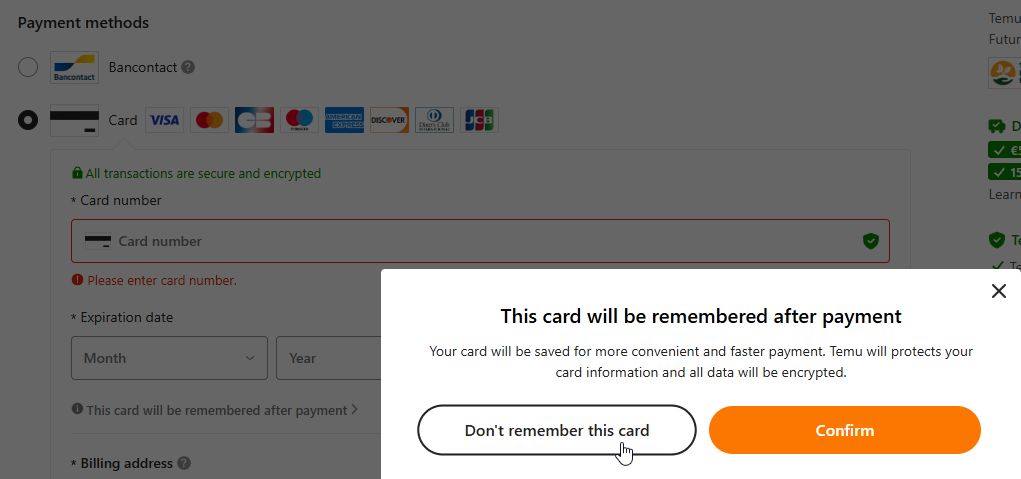
Task: Click the Bancontact logo thumbnail
Action: pos(74,67)
